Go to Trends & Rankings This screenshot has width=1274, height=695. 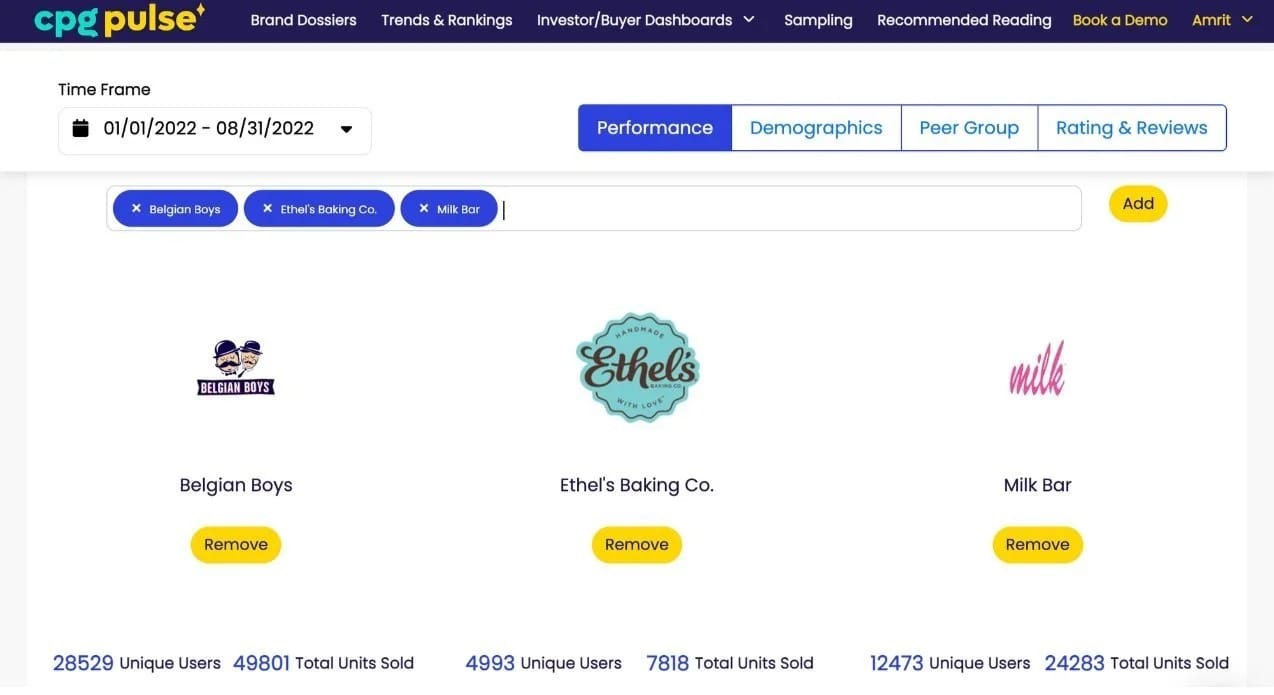pyautogui.click(x=447, y=20)
